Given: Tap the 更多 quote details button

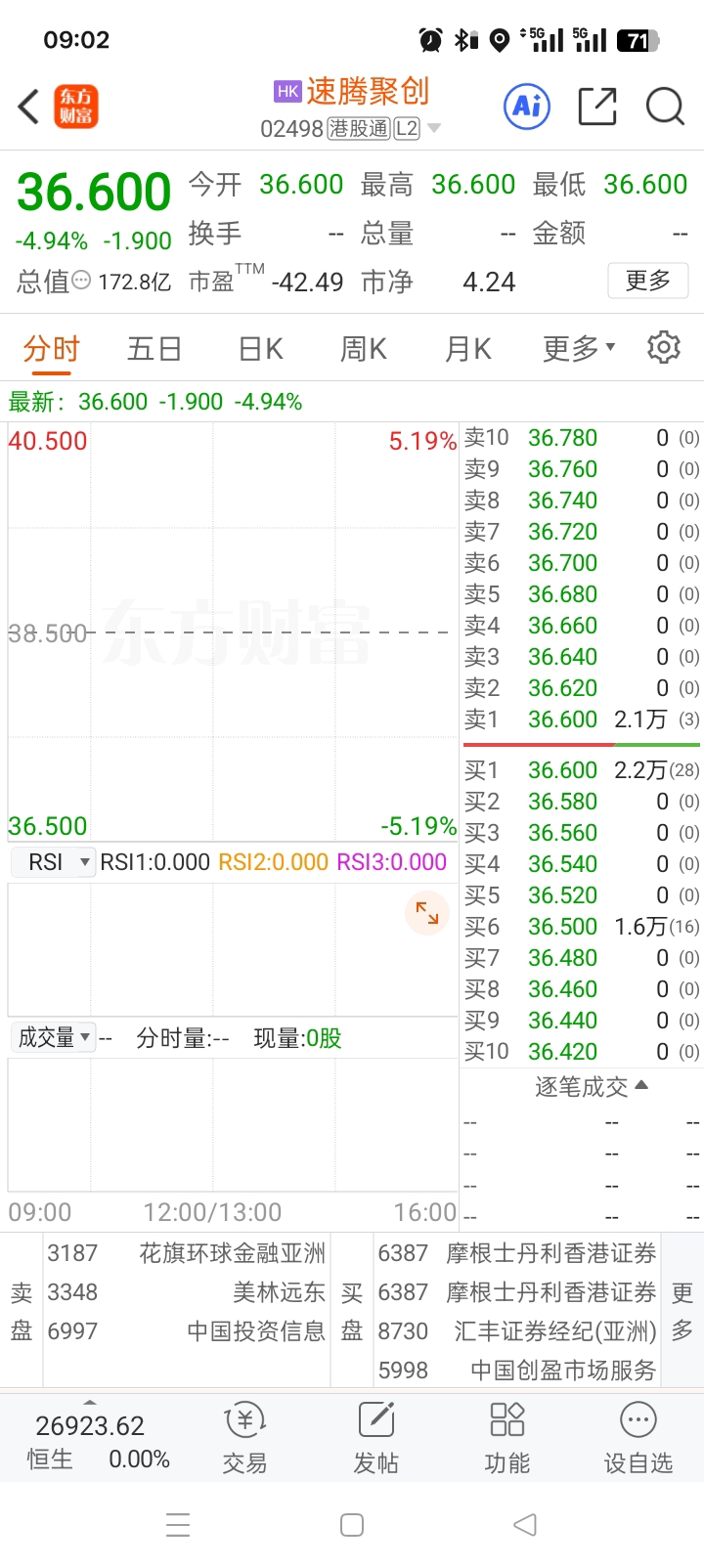Looking at the screenshot, I should click(x=648, y=281).
